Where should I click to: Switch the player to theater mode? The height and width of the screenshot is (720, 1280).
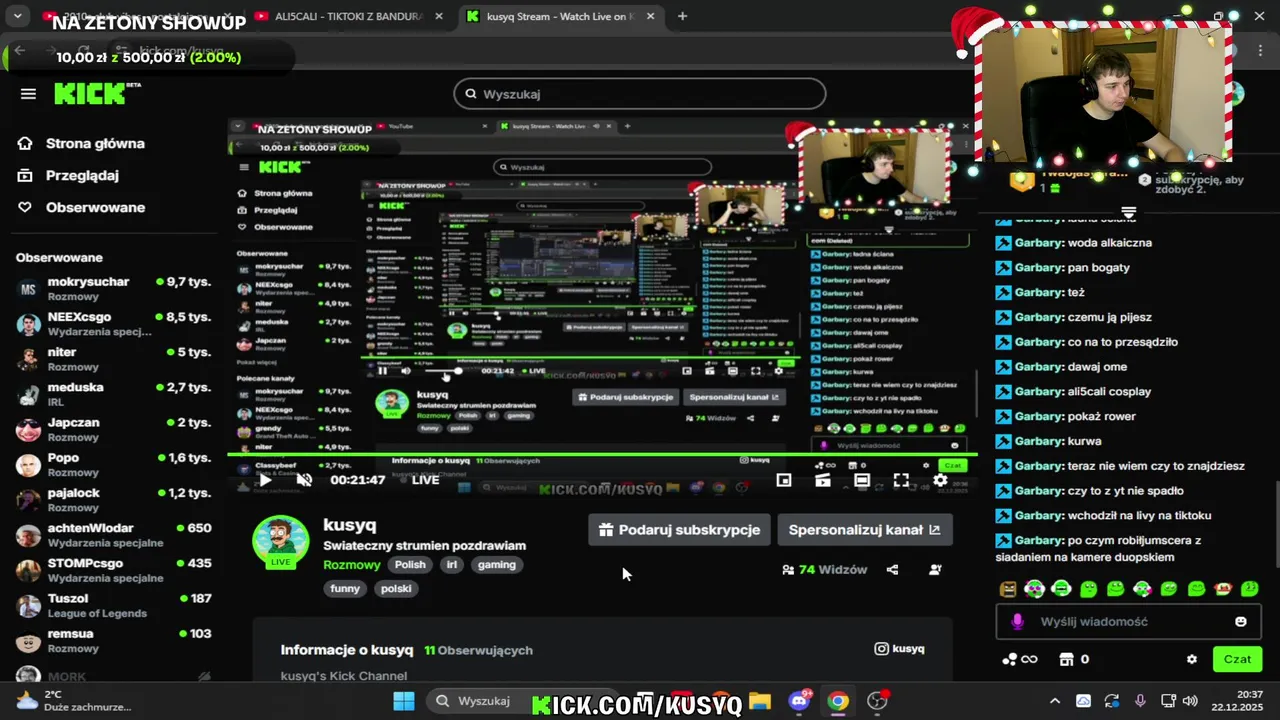(x=862, y=480)
